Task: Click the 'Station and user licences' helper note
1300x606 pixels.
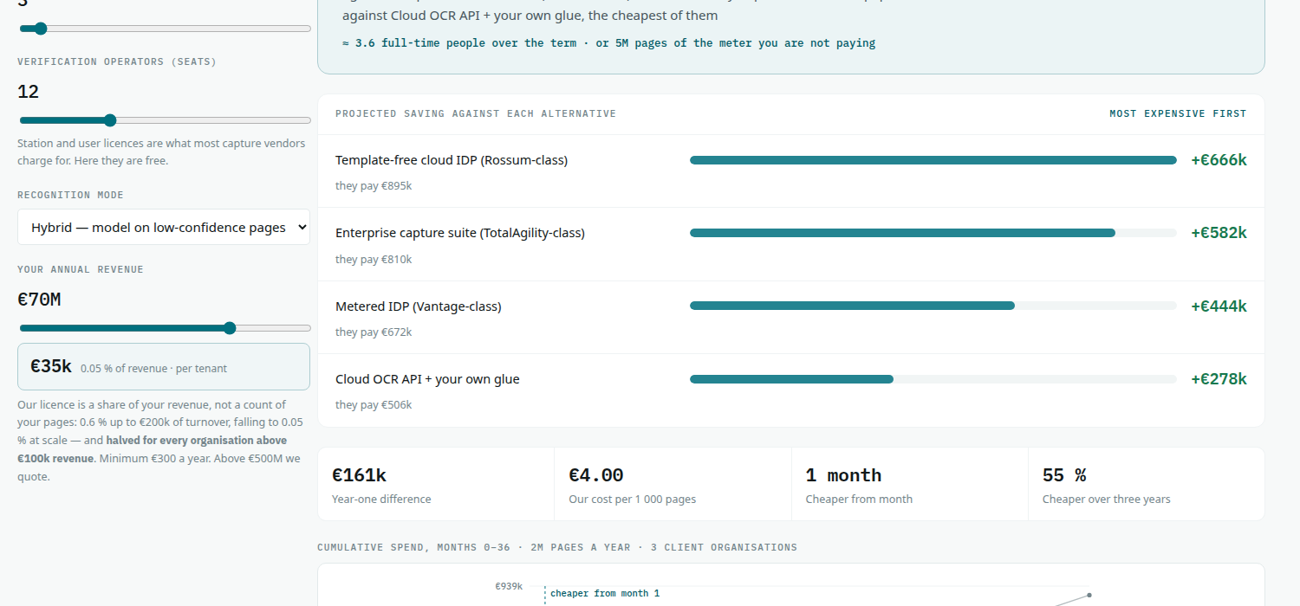Action: pyautogui.click(x=161, y=152)
